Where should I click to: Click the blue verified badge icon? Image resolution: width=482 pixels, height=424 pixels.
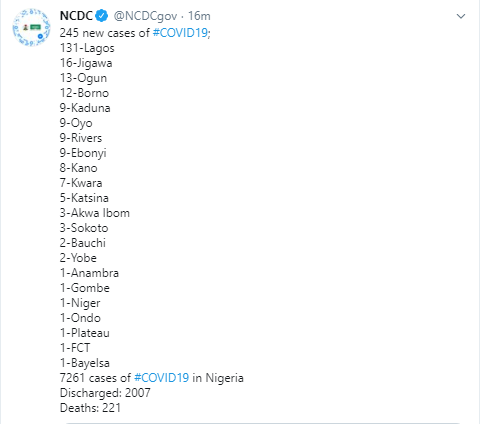click(x=102, y=16)
